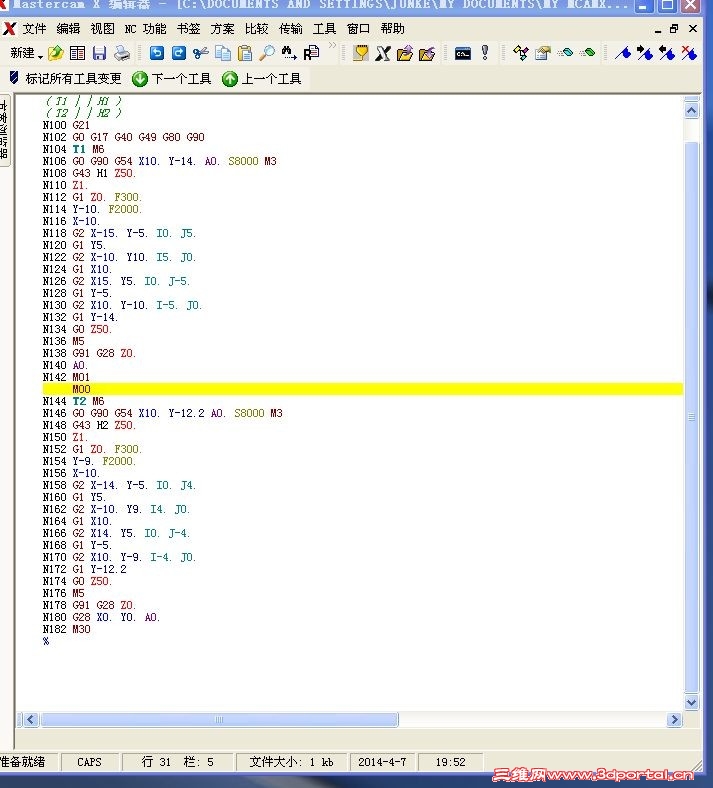The width and height of the screenshot is (713, 788).
Task: Click the 文件大小 1 kb status field
Action: pyautogui.click(x=291, y=762)
